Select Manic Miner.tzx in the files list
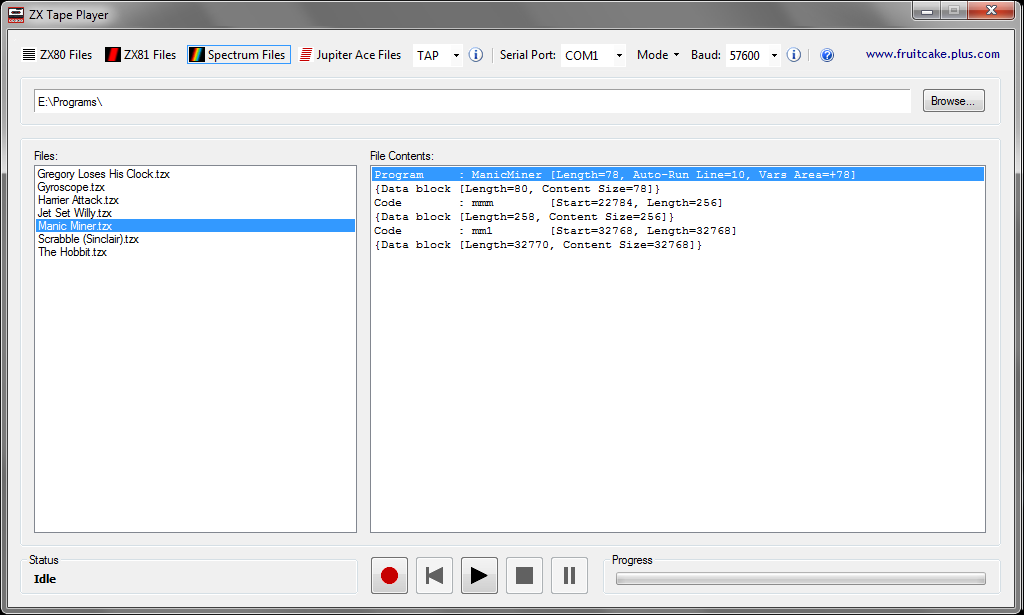Viewport: 1024px width, 615px height. [195, 226]
